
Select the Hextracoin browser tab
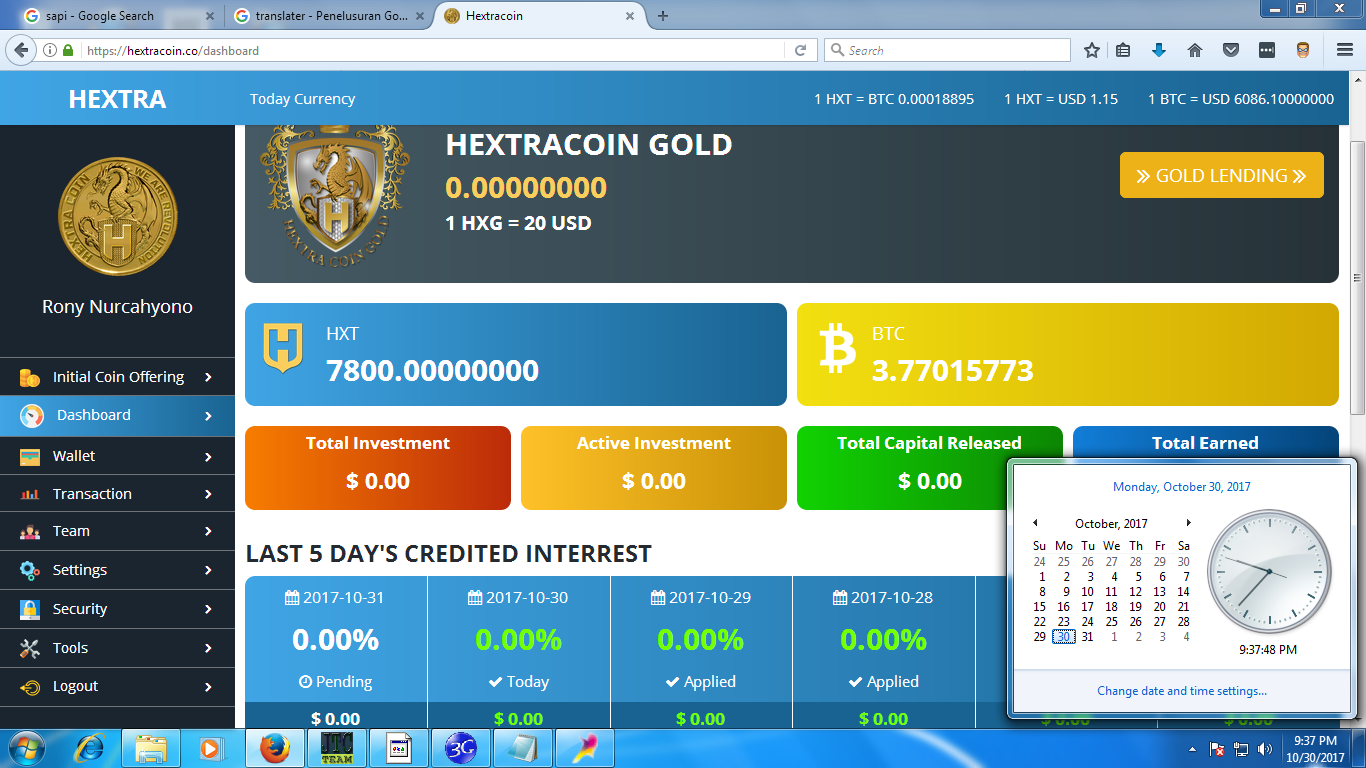point(540,16)
